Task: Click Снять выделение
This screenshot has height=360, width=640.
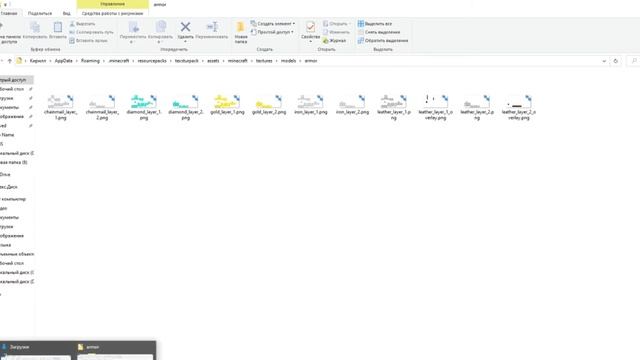Action: pos(379,32)
